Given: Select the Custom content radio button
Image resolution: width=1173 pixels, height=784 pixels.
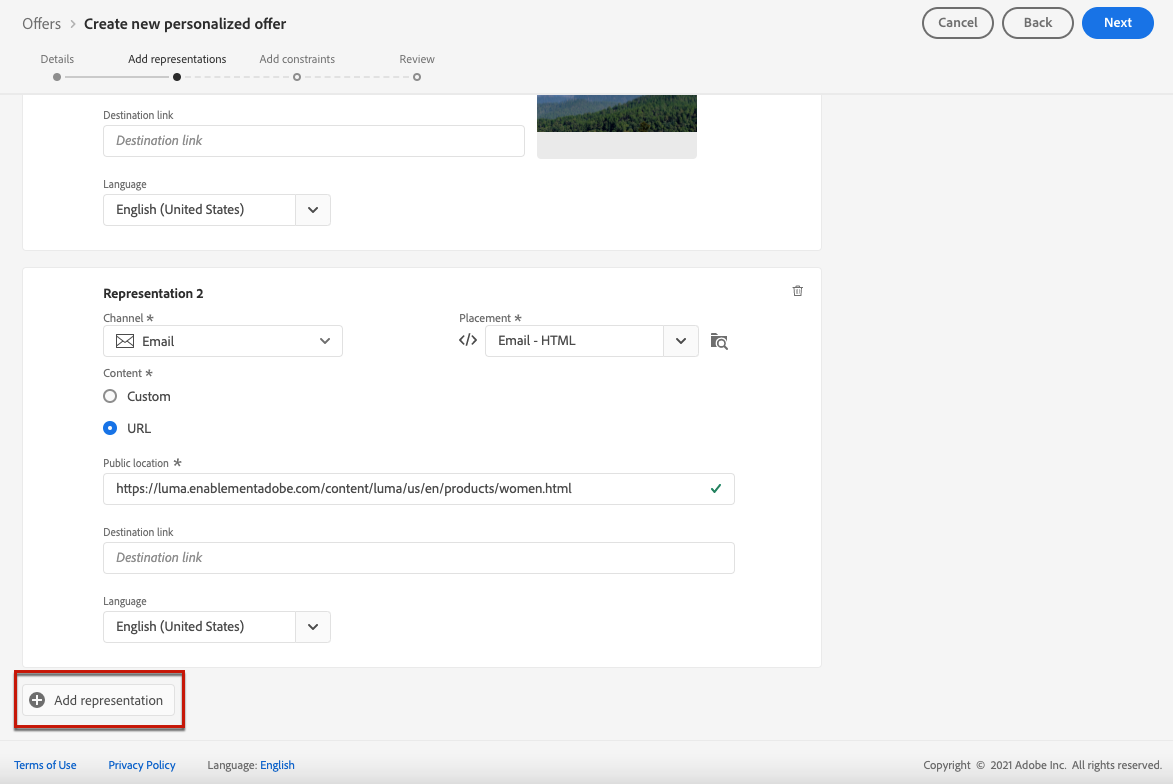Looking at the screenshot, I should (x=110, y=396).
